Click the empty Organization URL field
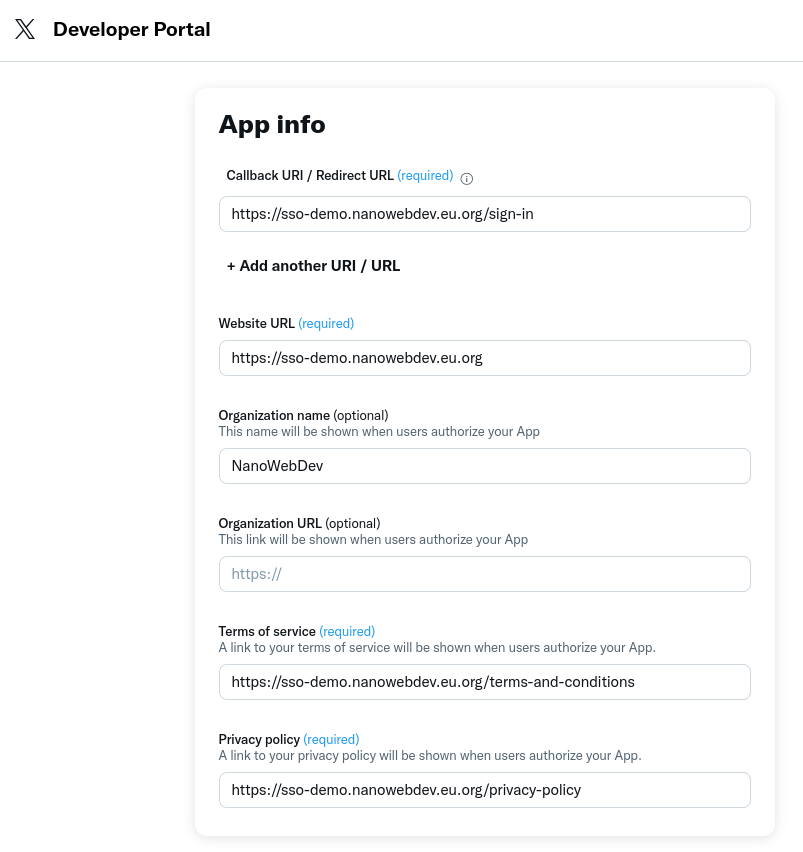803x852 pixels. (484, 574)
